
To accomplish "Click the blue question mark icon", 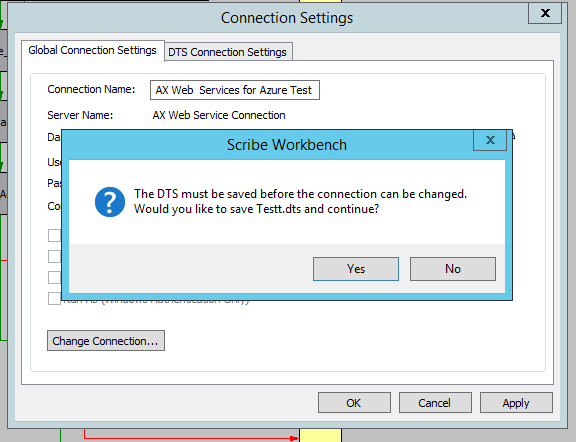I will [110, 202].
